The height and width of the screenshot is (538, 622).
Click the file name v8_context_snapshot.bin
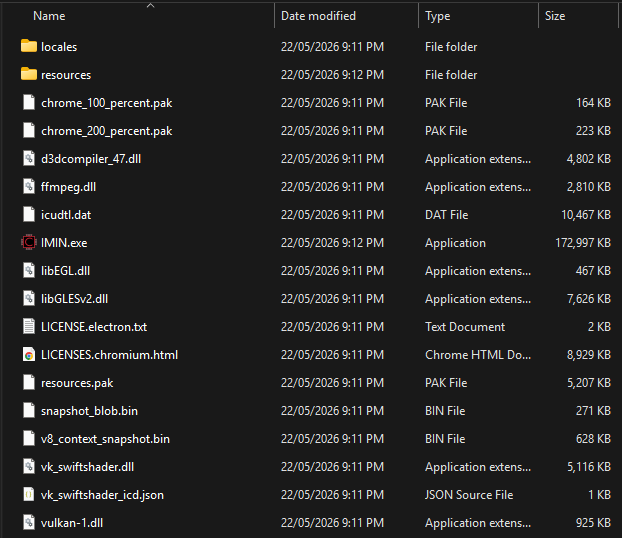tap(105, 439)
